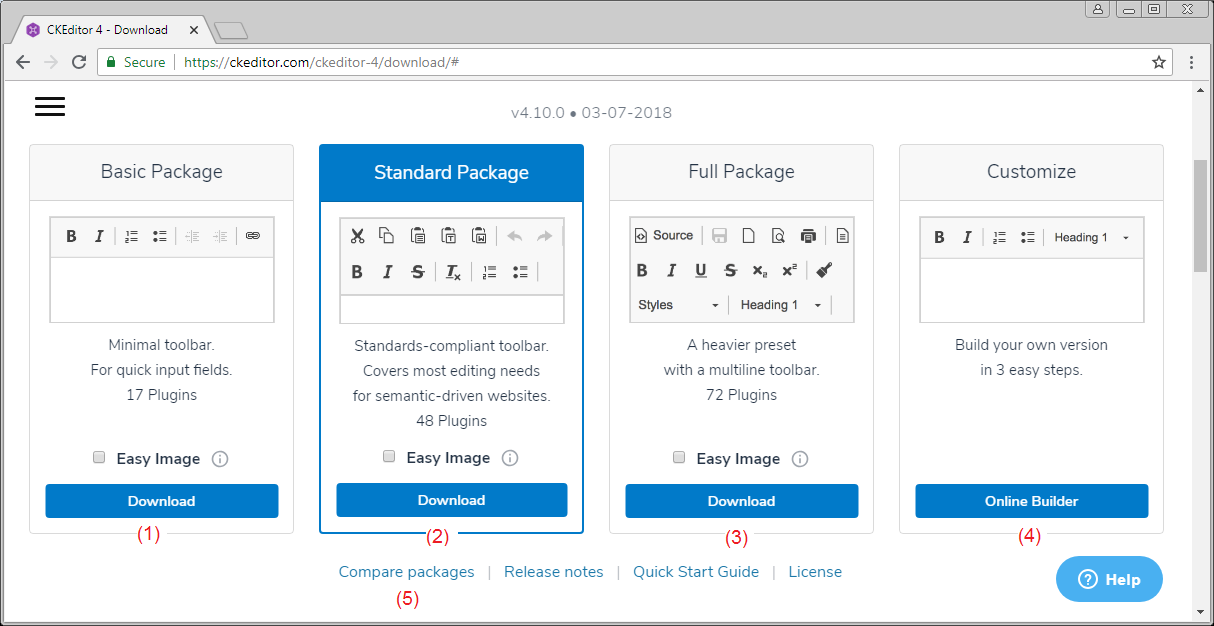This screenshot has width=1214, height=626.
Task: Open the Quick Start Guide link
Action: [x=696, y=572]
